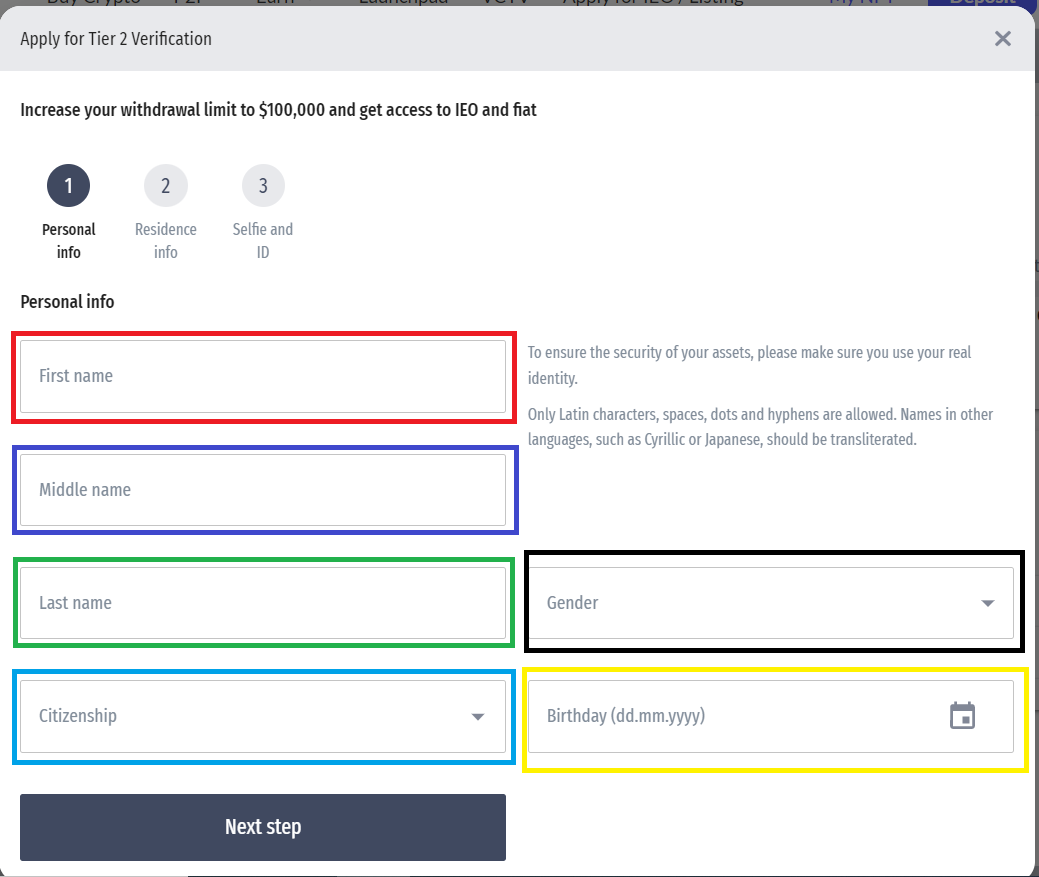Open Apply for IEO / Listing menu item
Viewport: 1039px width, 877px height.
click(x=653, y=3)
